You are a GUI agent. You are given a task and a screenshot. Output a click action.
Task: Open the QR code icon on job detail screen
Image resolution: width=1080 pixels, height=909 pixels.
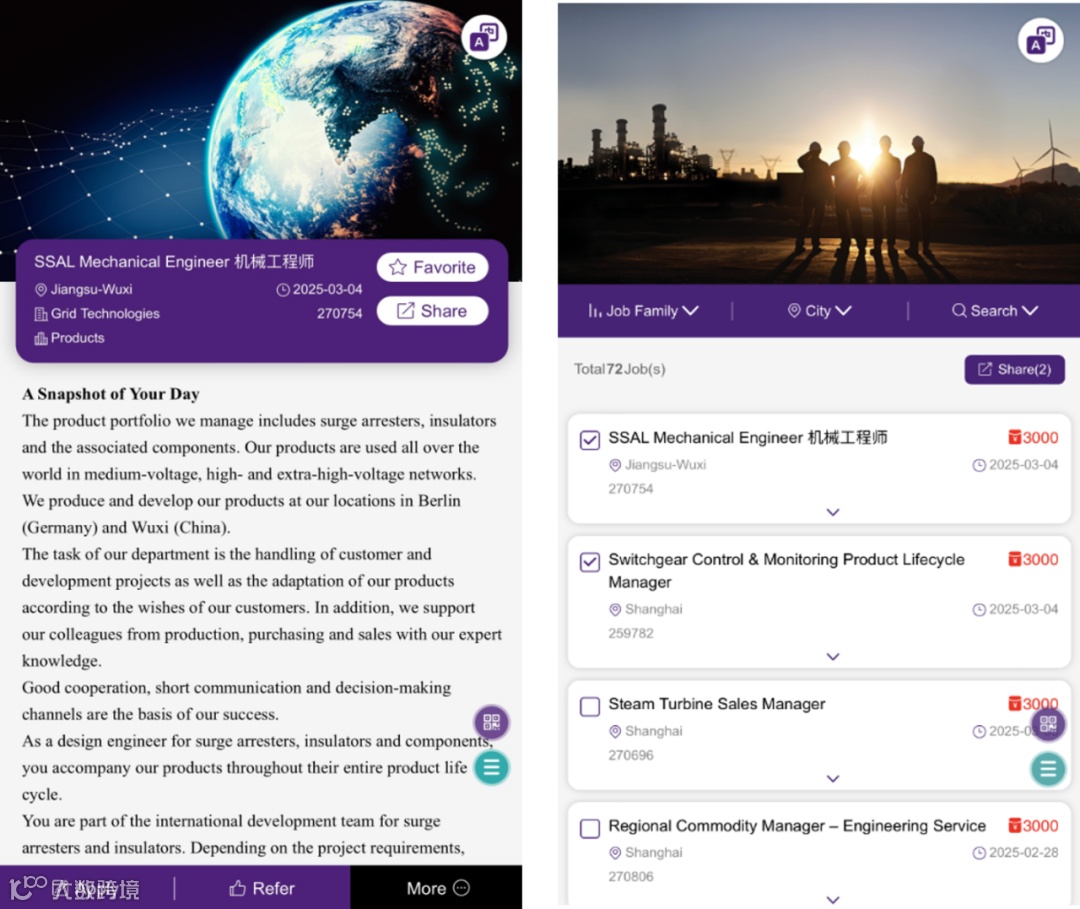point(491,722)
